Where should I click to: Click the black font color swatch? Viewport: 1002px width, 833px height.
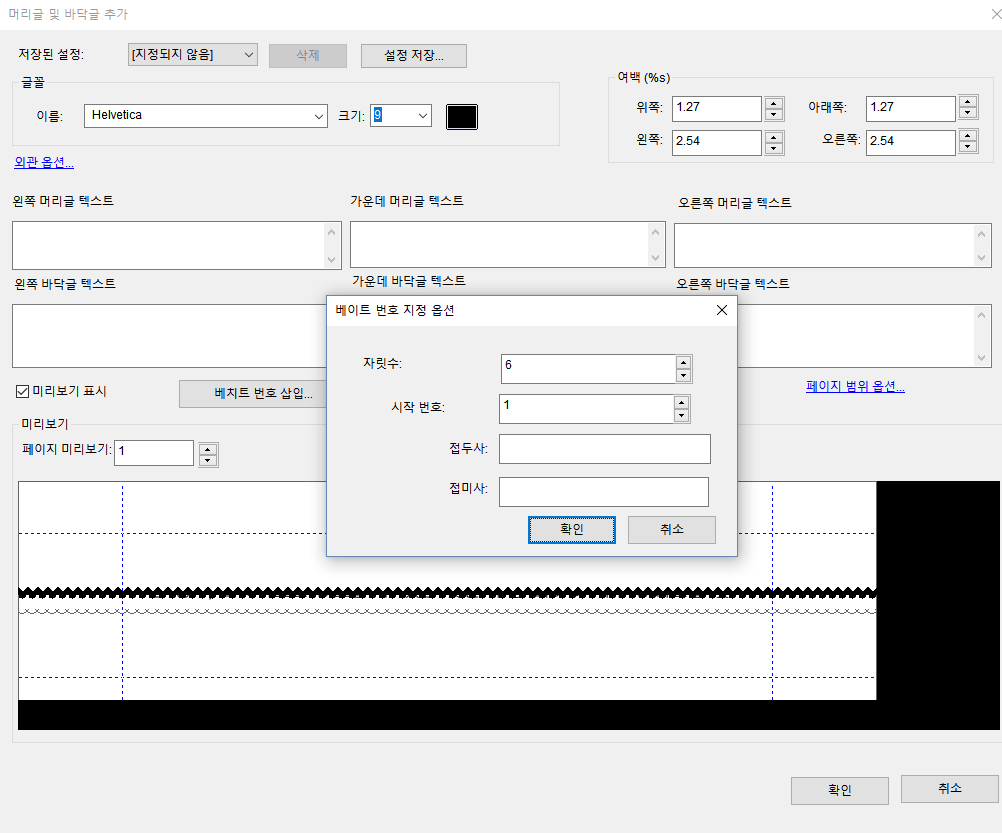coord(461,116)
